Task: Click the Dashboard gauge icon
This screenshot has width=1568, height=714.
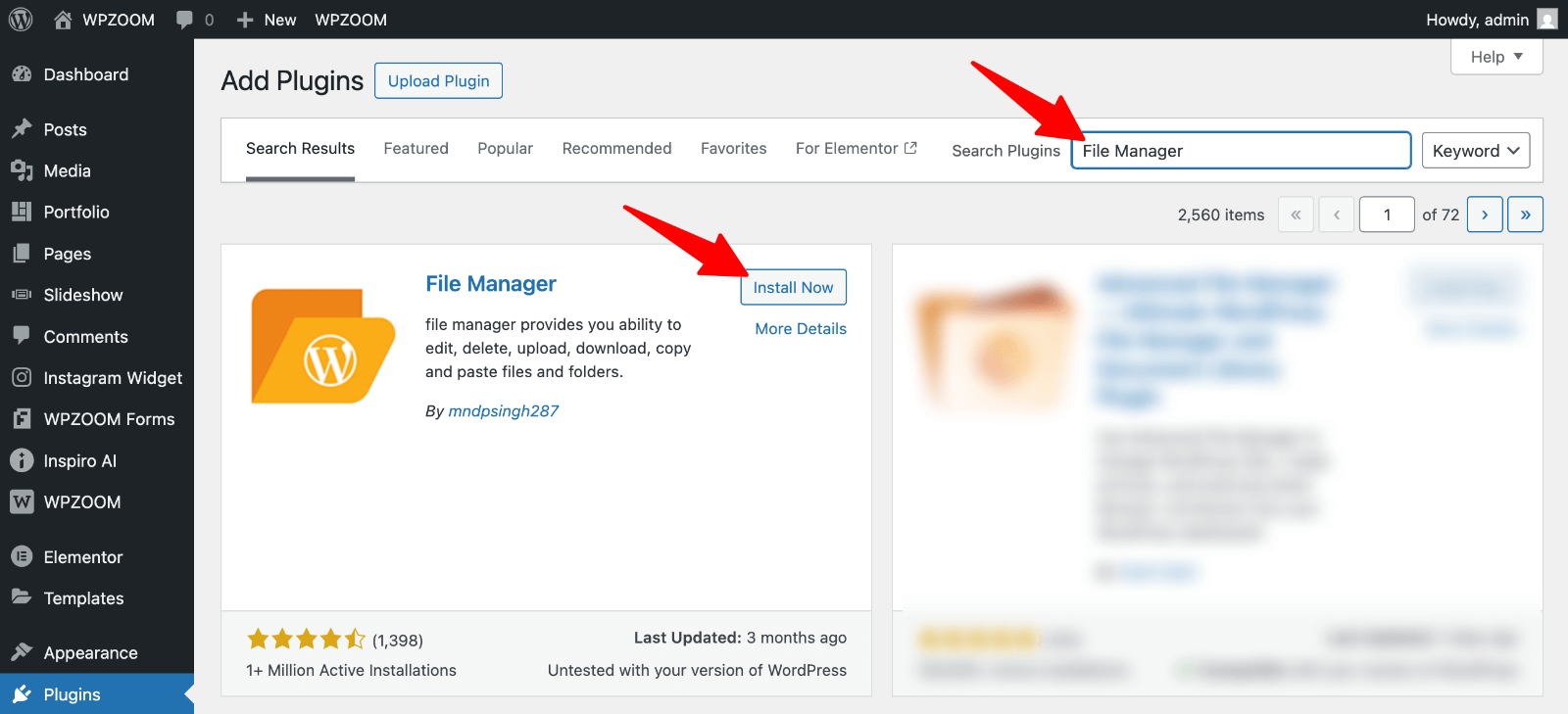Action: pyautogui.click(x=22, y=74)
